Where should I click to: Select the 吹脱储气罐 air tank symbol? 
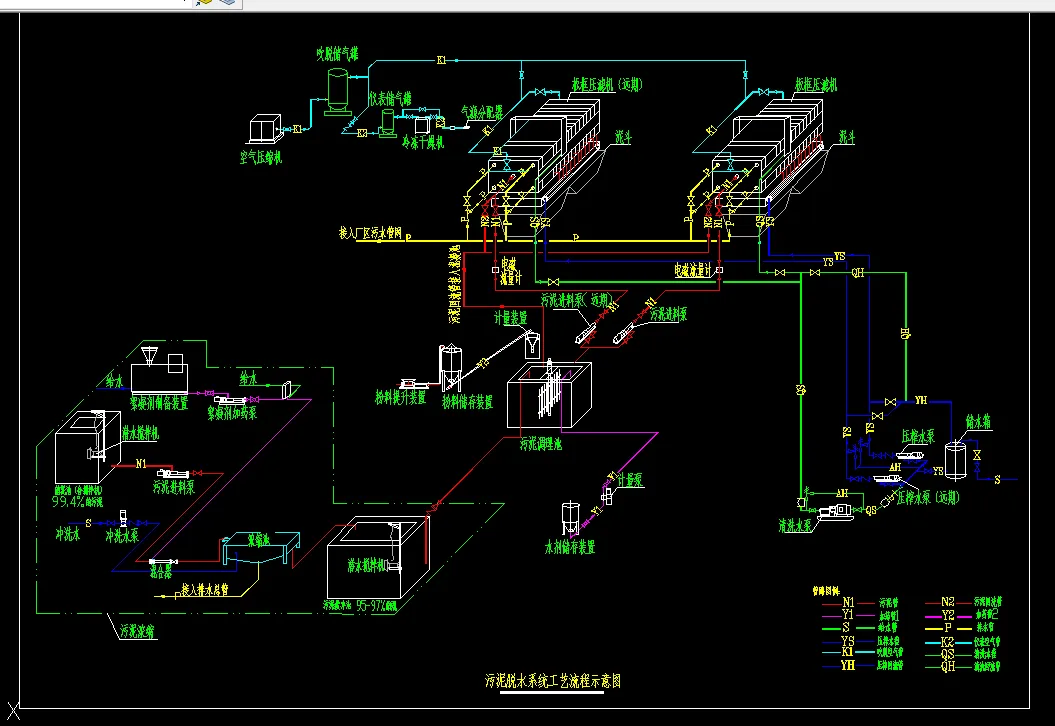[x=338, y=91]
